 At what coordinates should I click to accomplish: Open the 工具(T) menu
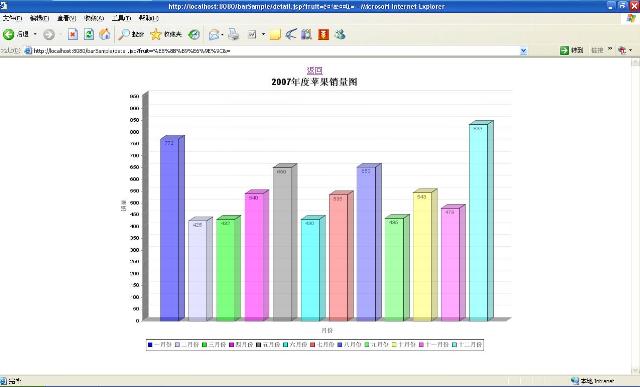click(121, 18)
